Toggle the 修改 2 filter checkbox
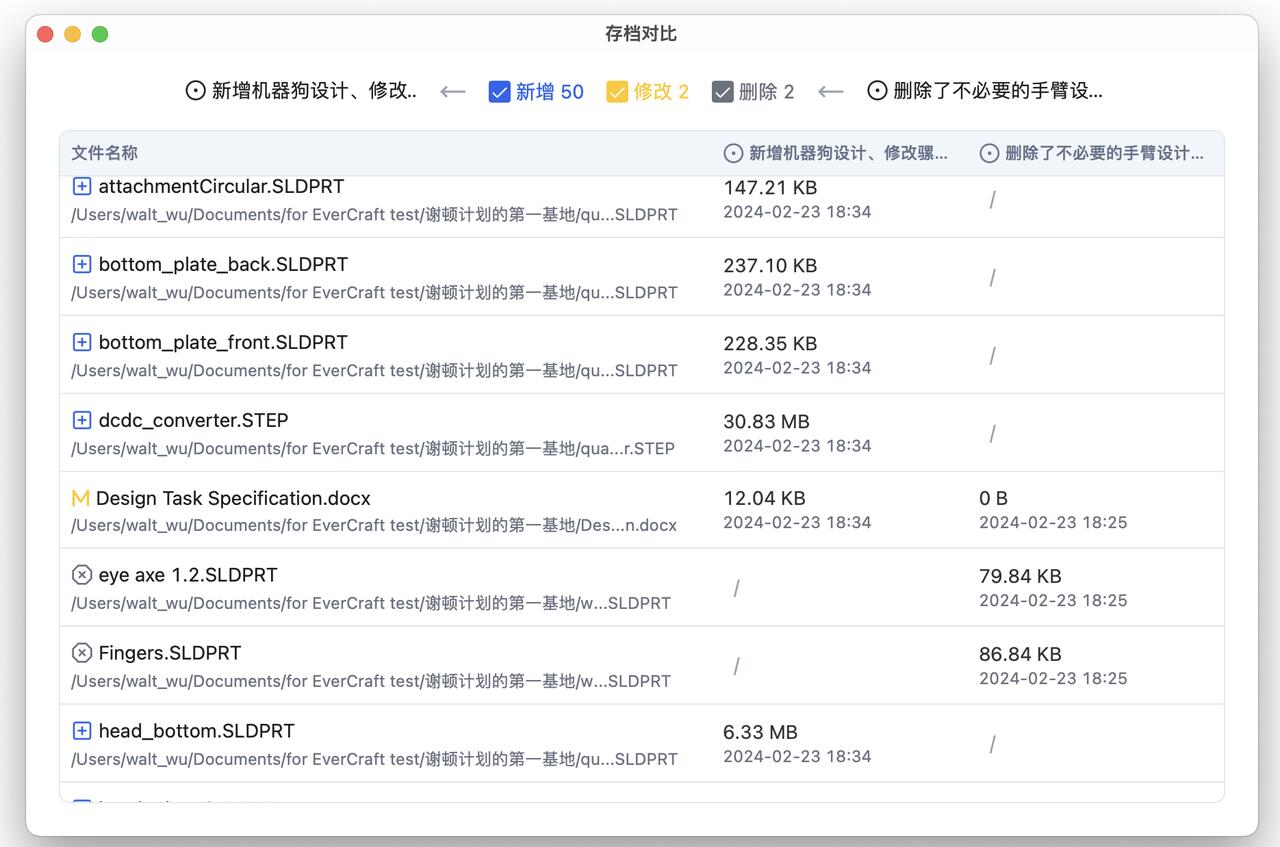The width and height of the screenshot is (1280, 847). 617,92
